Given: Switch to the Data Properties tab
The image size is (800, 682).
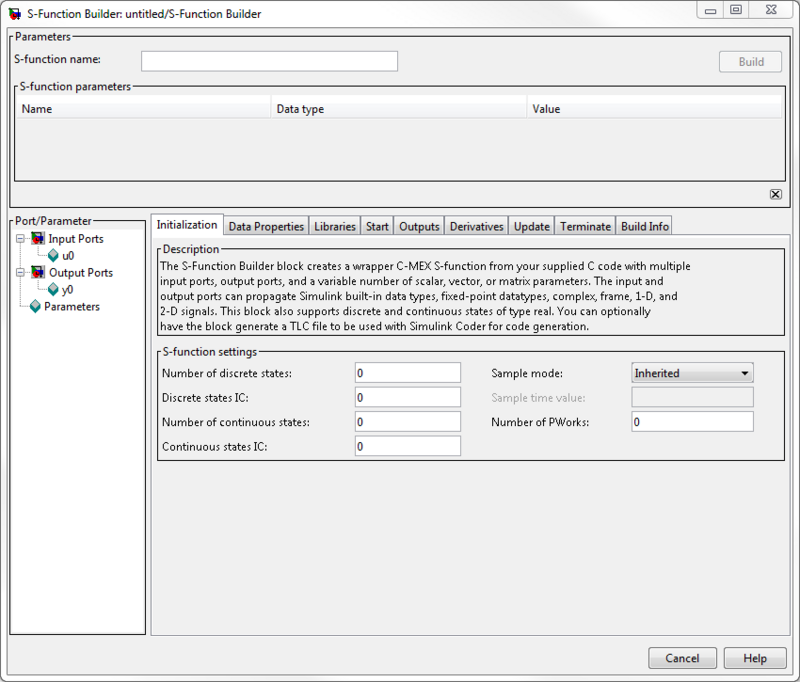Looking at the screenshot, I should [x=266, y=227].
